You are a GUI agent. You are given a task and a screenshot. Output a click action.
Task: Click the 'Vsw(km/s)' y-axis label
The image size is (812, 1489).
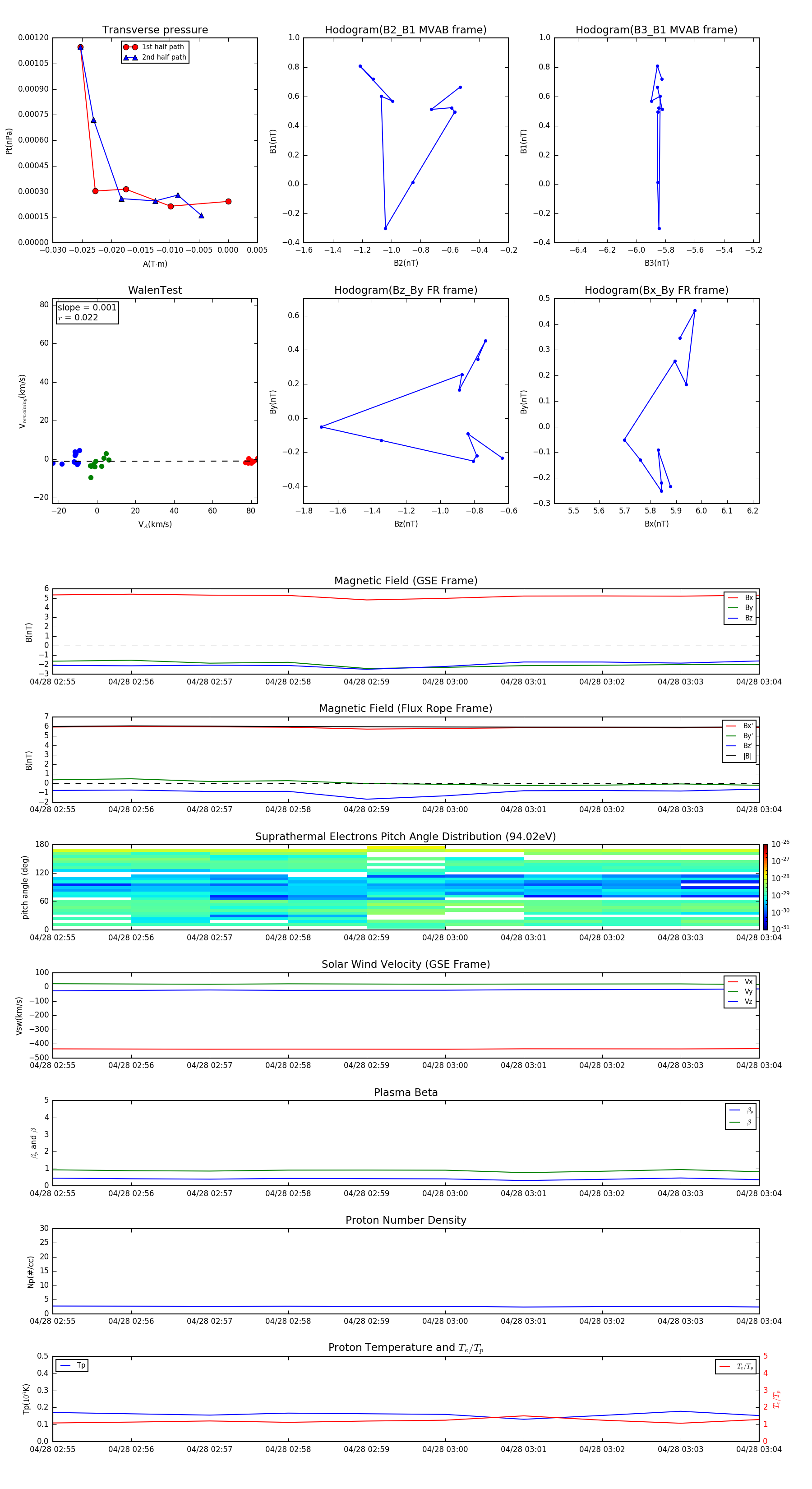tap(18, 1015)
